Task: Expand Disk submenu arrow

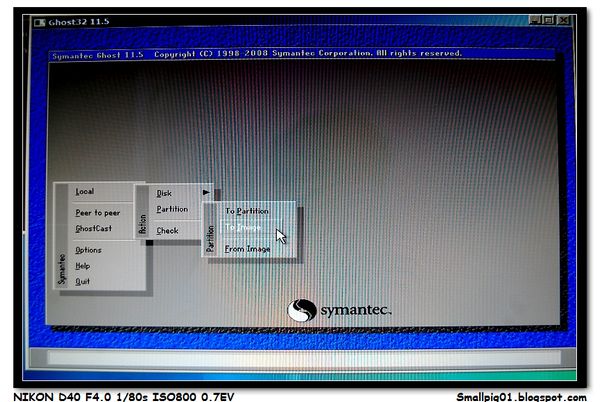Action: (206, 192)
